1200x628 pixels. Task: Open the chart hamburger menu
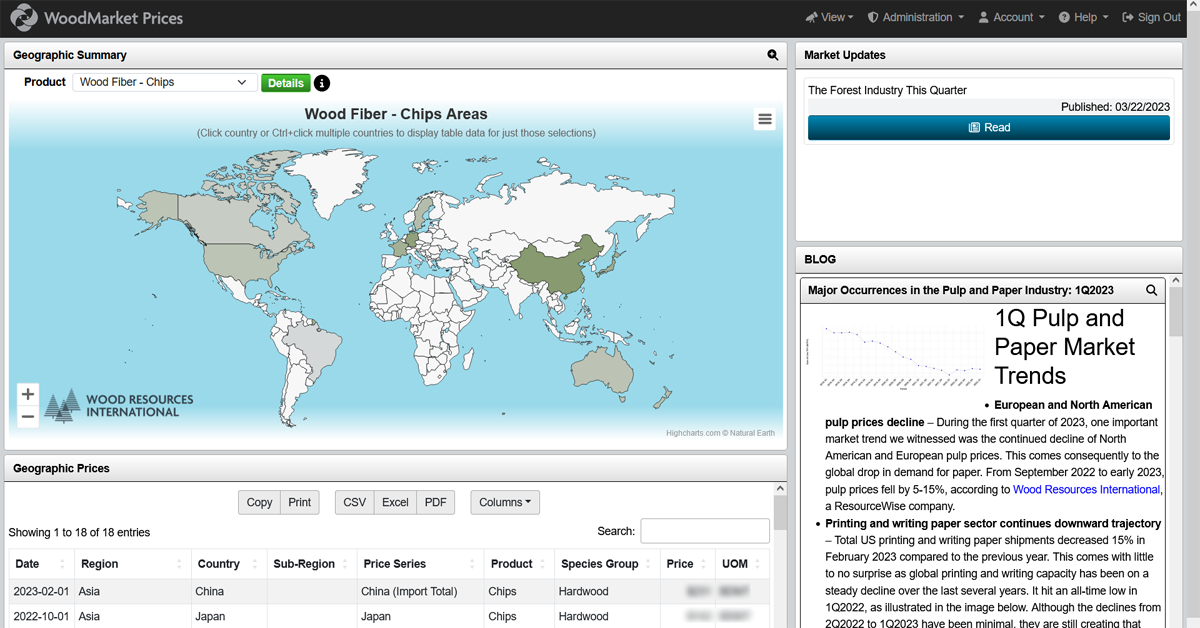765,119
